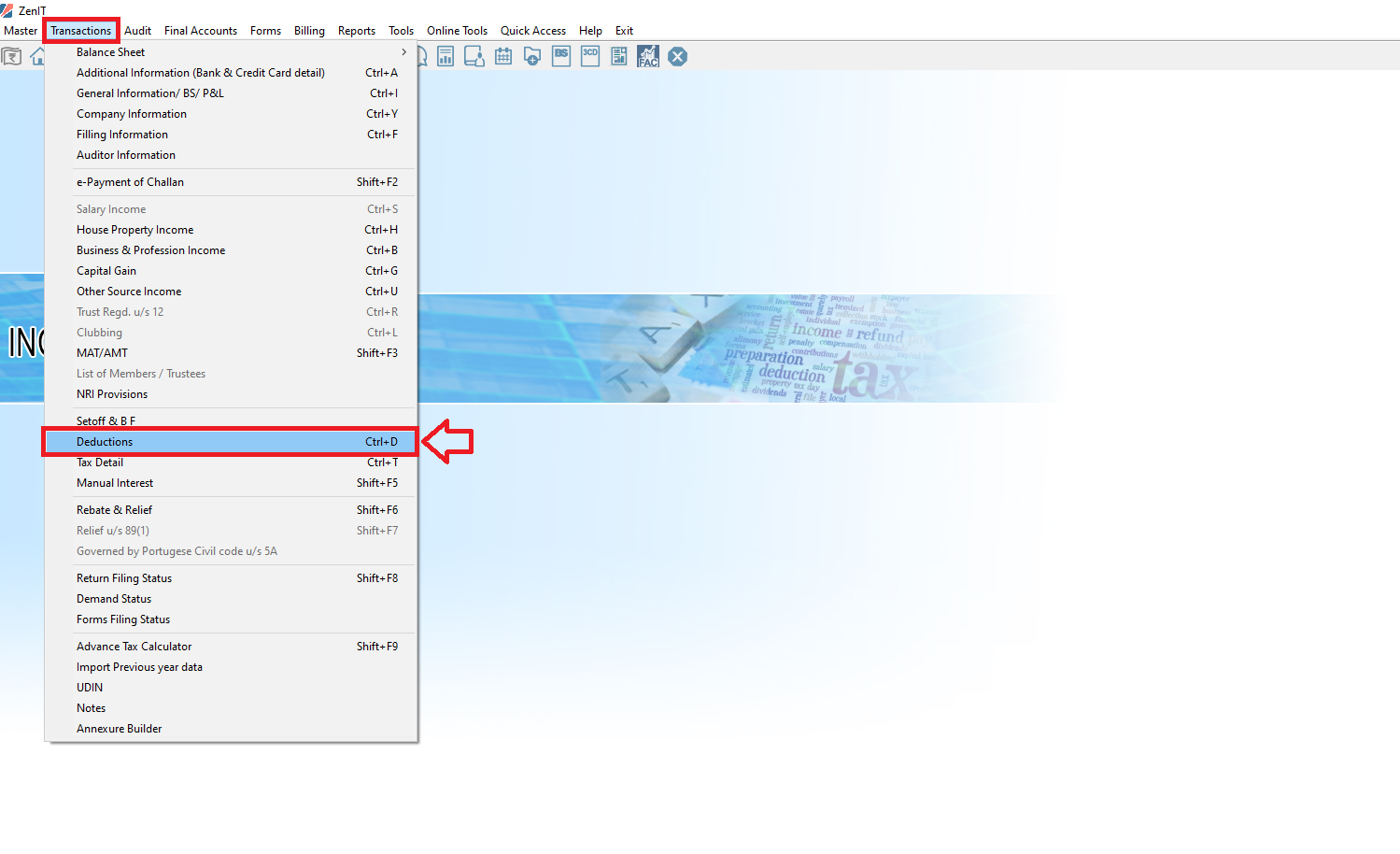This screenshot has height=854, width=1400.
Task: Click the book with person icon
Action: tap(474, 57)
